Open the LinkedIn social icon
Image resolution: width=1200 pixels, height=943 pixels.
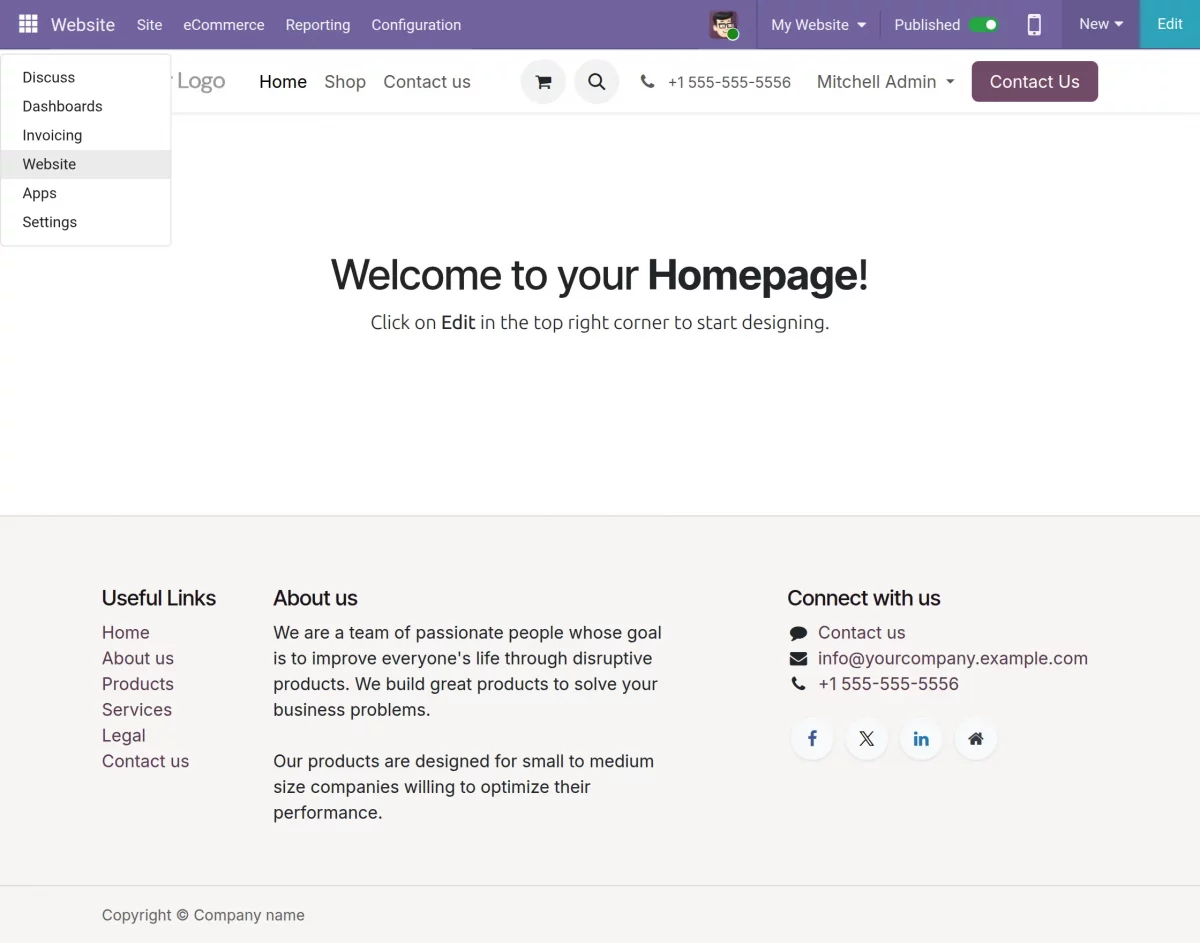(x=921, y=739)
